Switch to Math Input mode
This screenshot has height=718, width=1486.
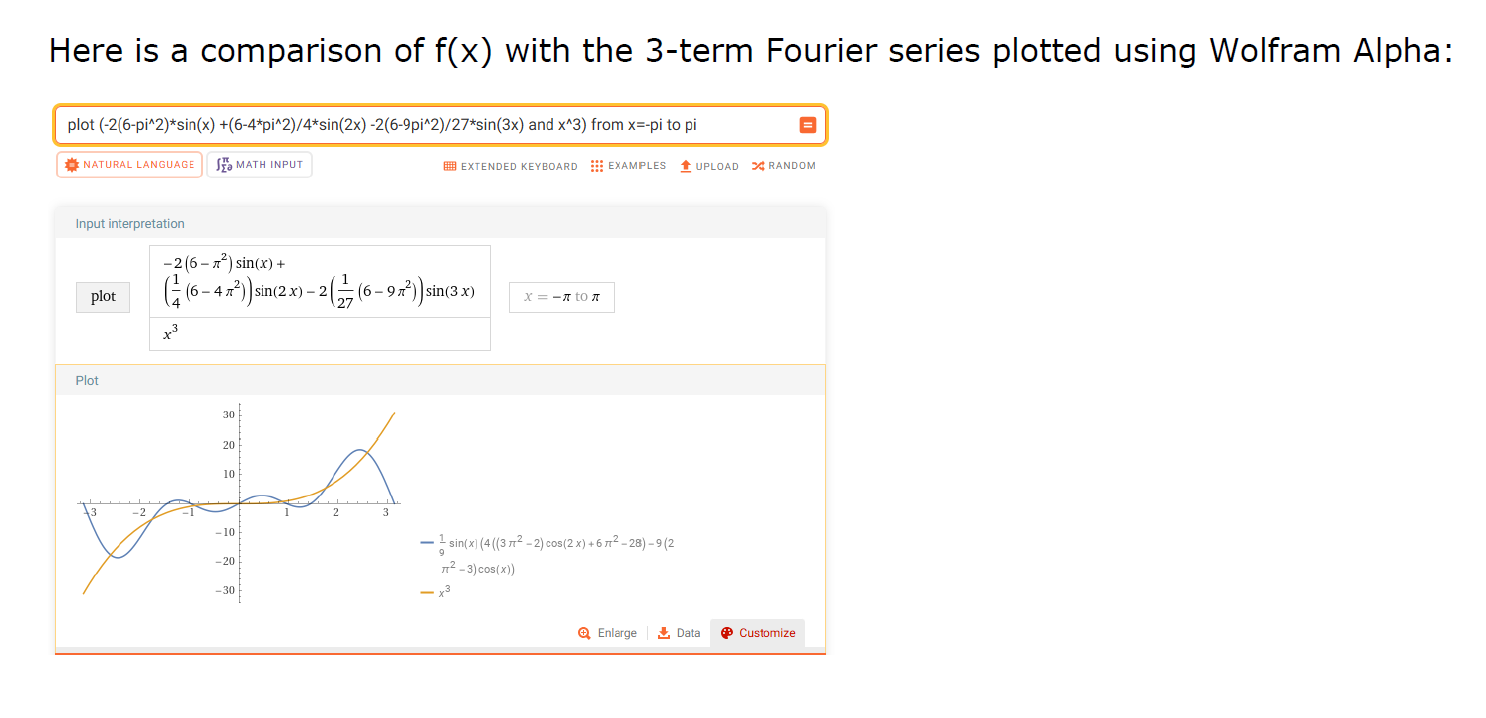coord(260,165)
